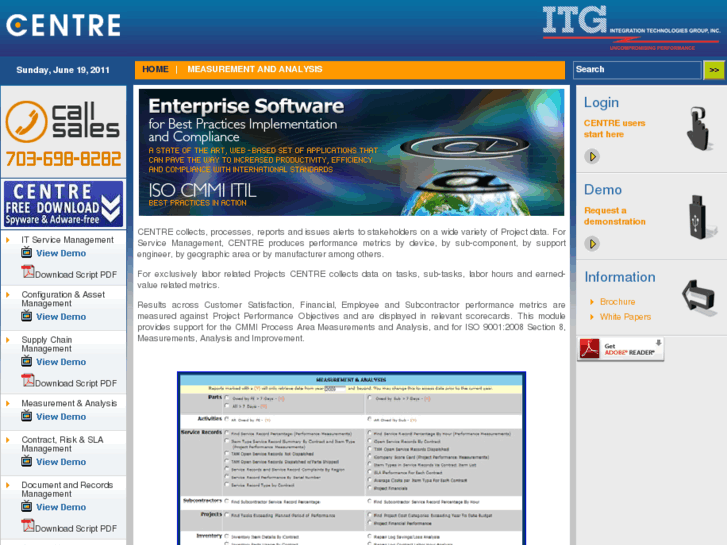
Task: Click the Information heading
Action: (x=620, y=277)
